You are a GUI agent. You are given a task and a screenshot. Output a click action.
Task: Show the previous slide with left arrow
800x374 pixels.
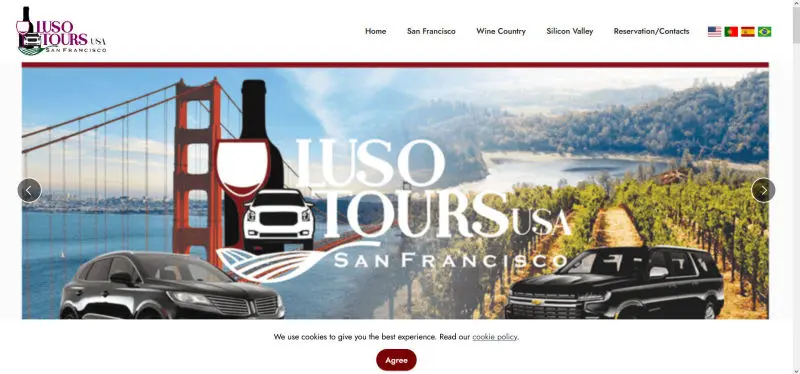[x=29, y=190]
